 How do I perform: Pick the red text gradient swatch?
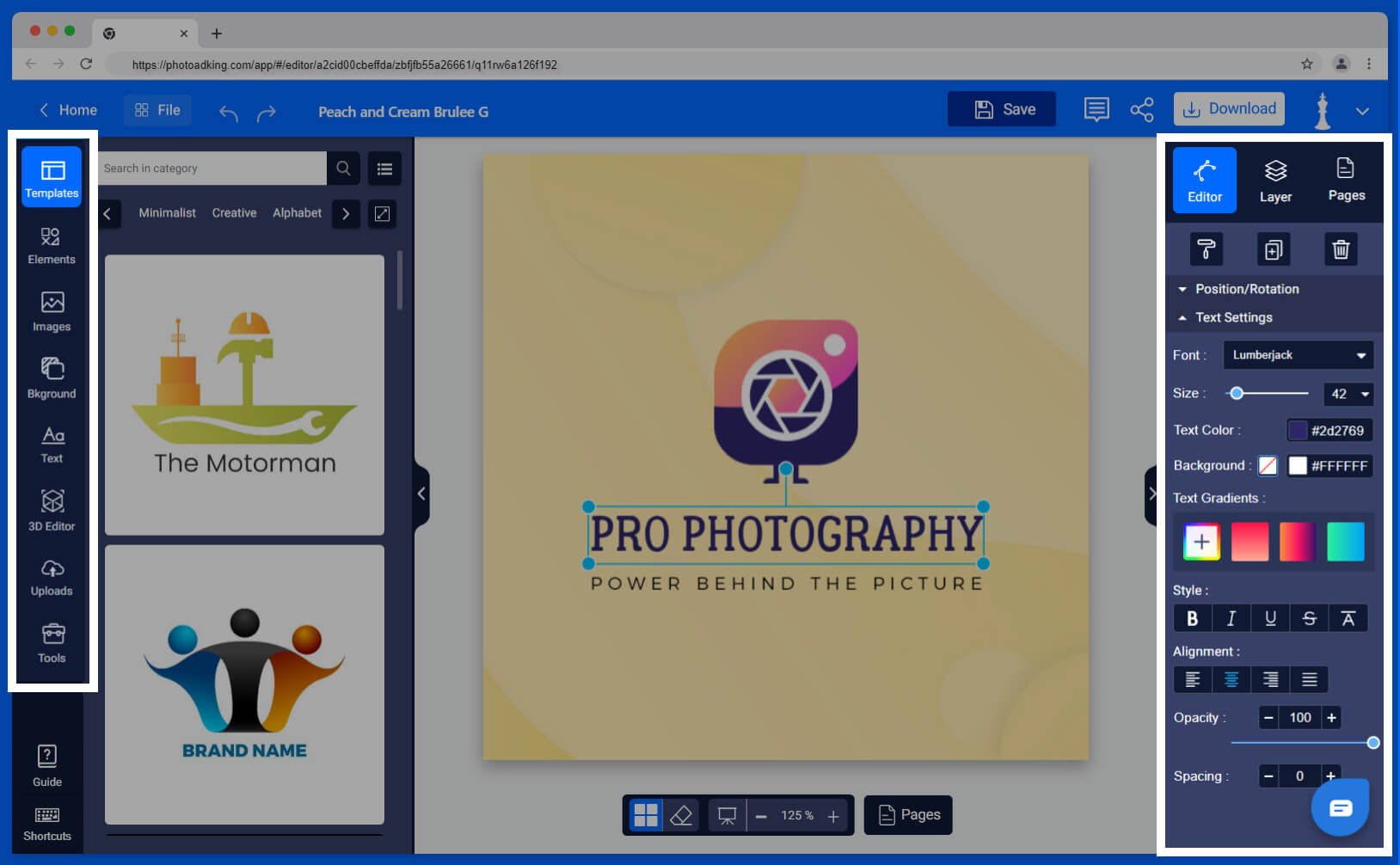1250,542
